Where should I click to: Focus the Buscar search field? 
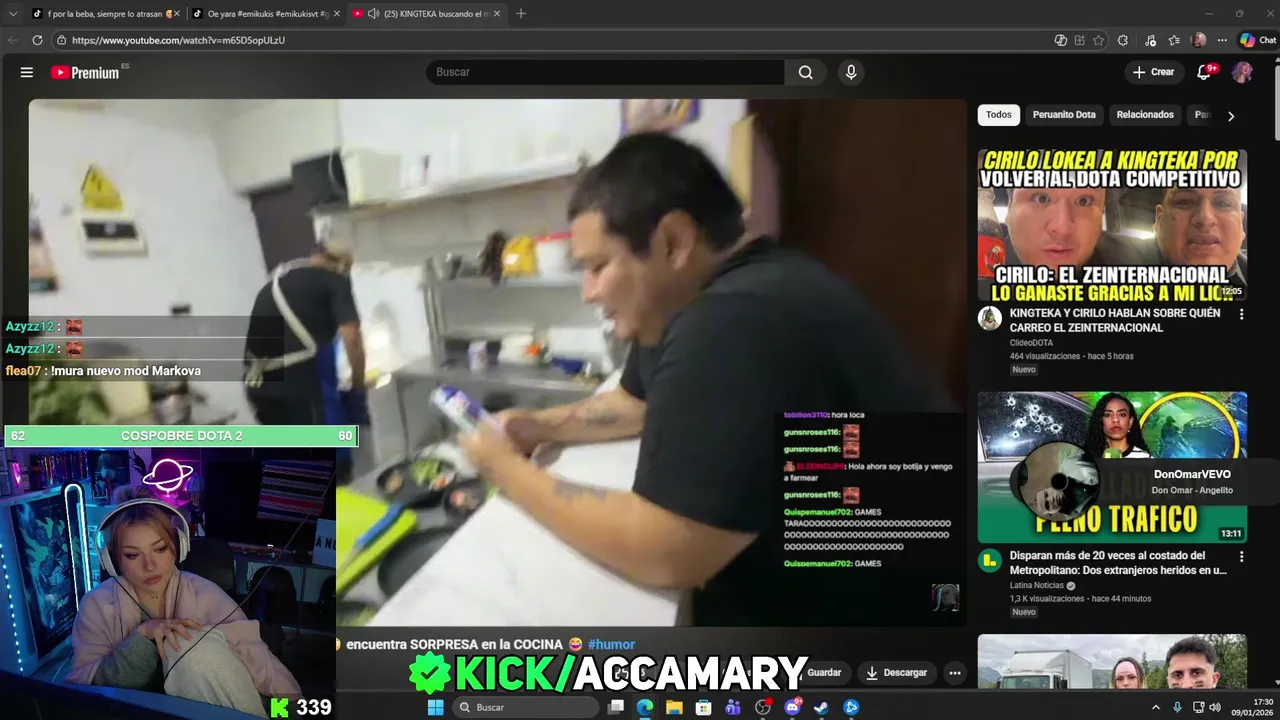(x=606, y=72)
